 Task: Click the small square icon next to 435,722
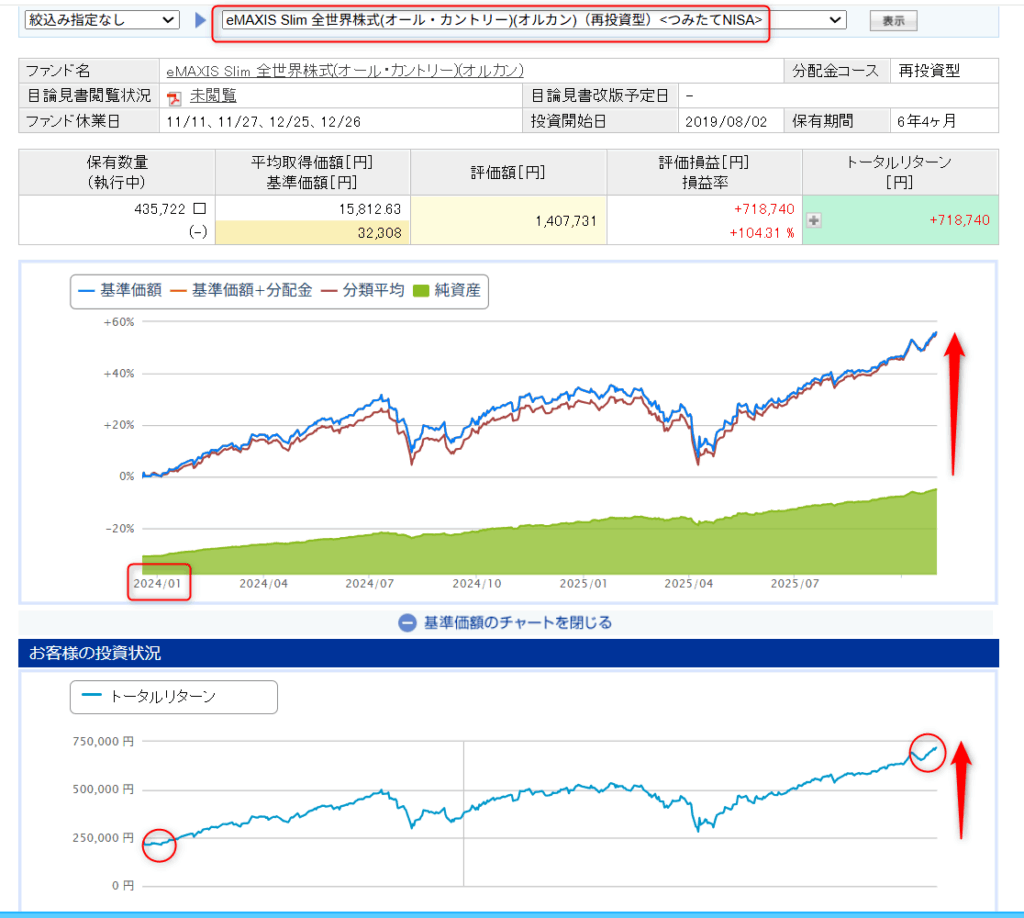[x=199, y=208]
